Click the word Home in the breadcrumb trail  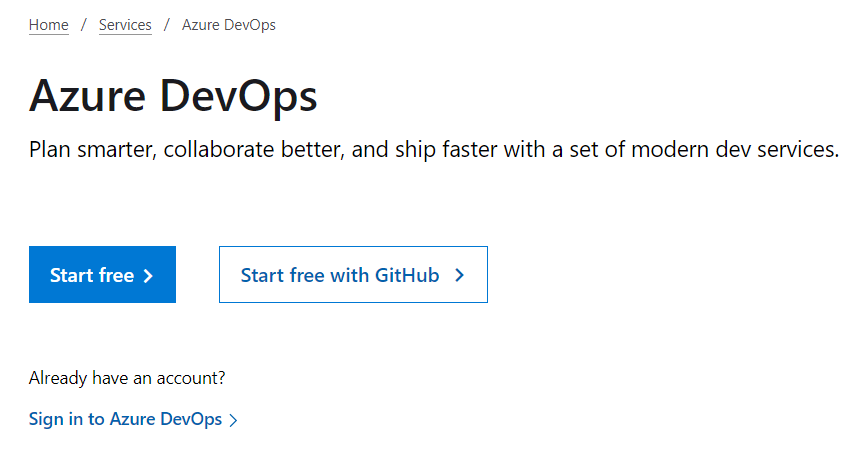pyautogui.click(x=49, y=25)
